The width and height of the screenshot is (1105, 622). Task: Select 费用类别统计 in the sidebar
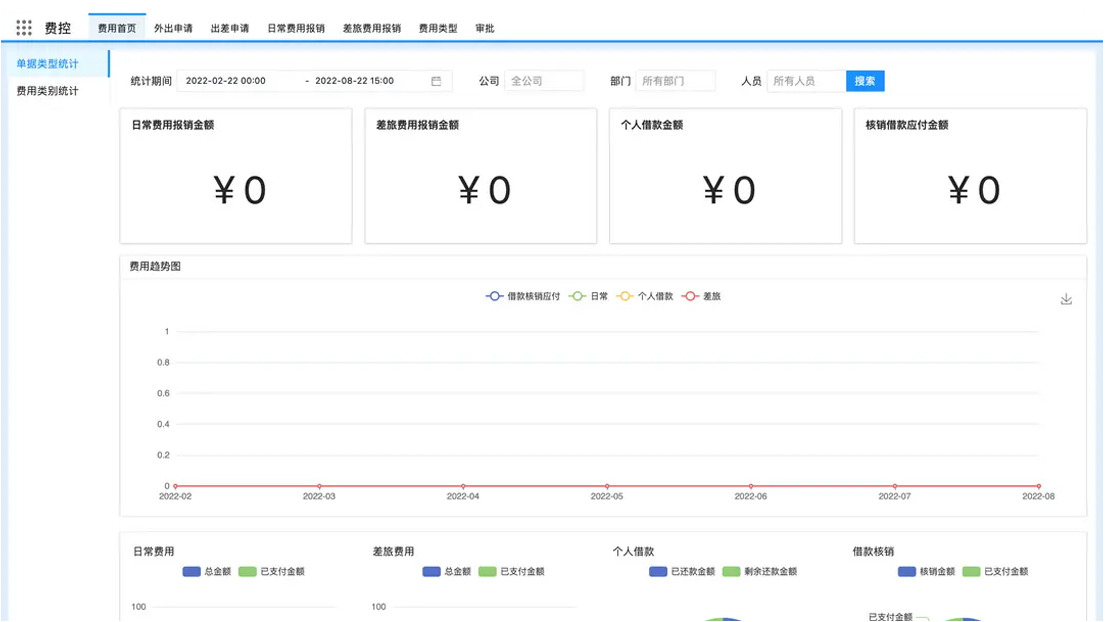(x=47, y=89)
